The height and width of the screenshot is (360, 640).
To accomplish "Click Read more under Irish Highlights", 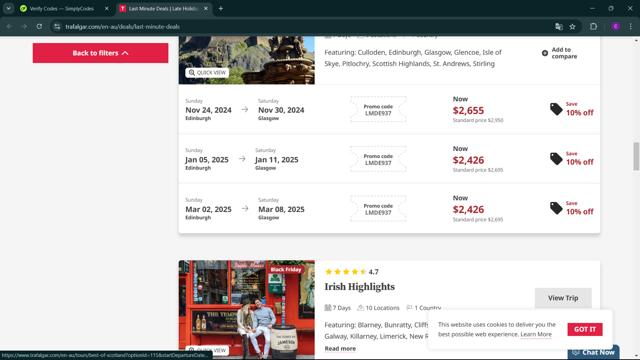I will point(340,349).
